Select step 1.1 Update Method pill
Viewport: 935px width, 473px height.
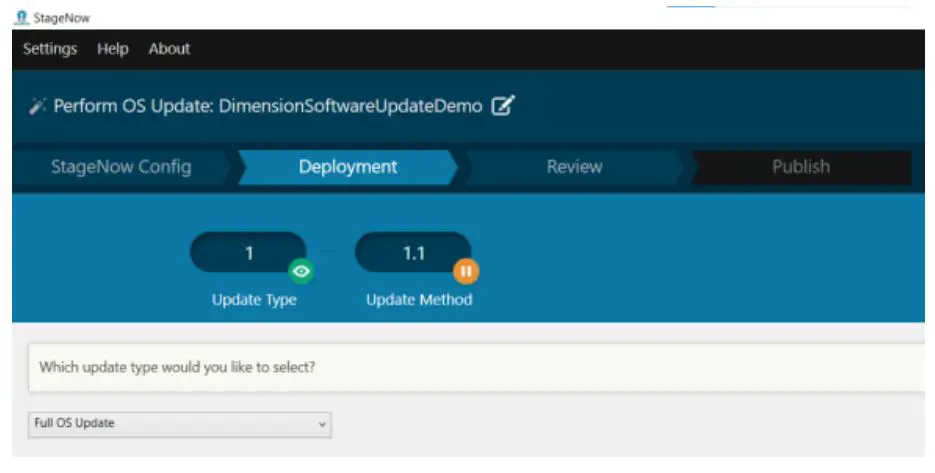413,253
